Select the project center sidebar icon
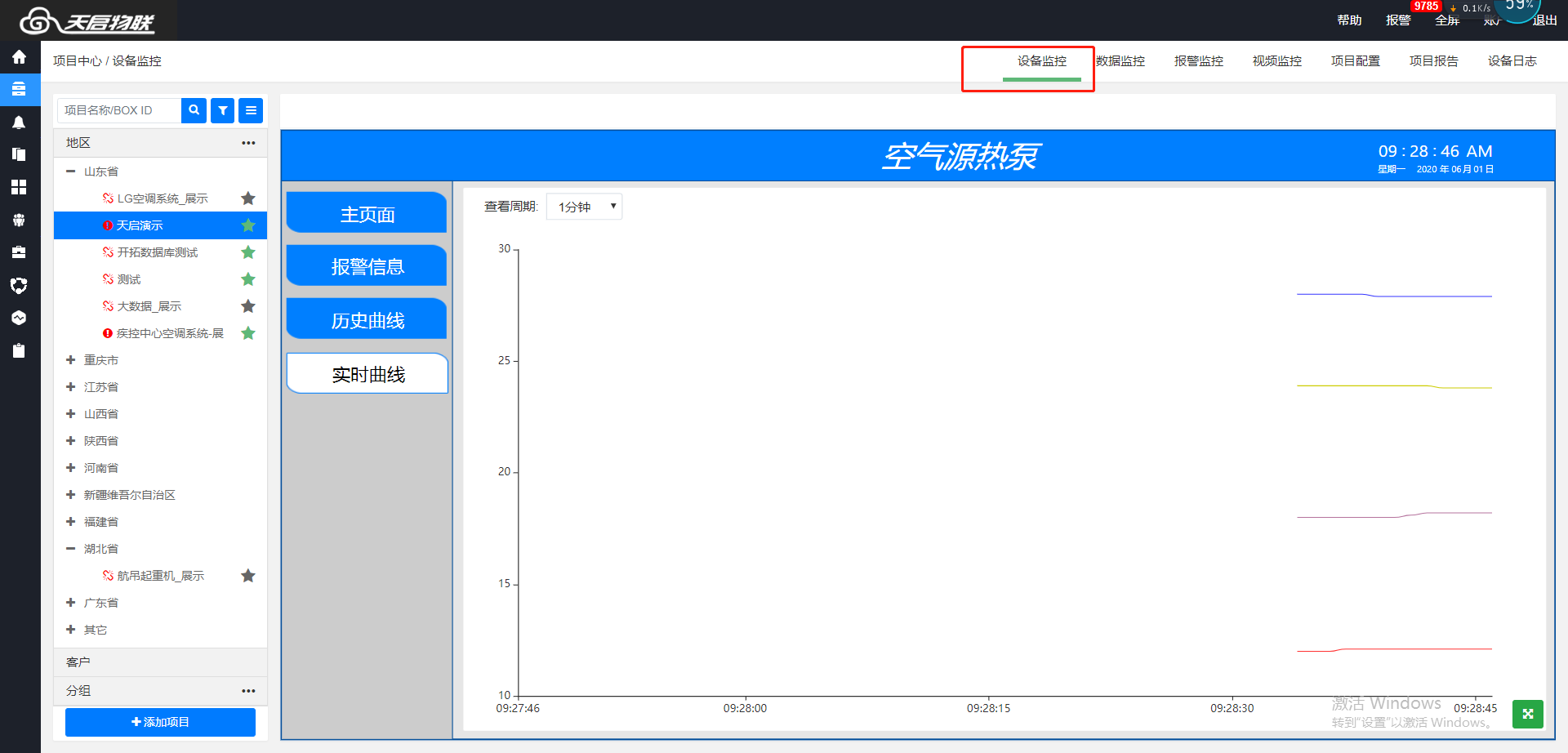This screenshot has height=753, width=1568. pos(19,89)
